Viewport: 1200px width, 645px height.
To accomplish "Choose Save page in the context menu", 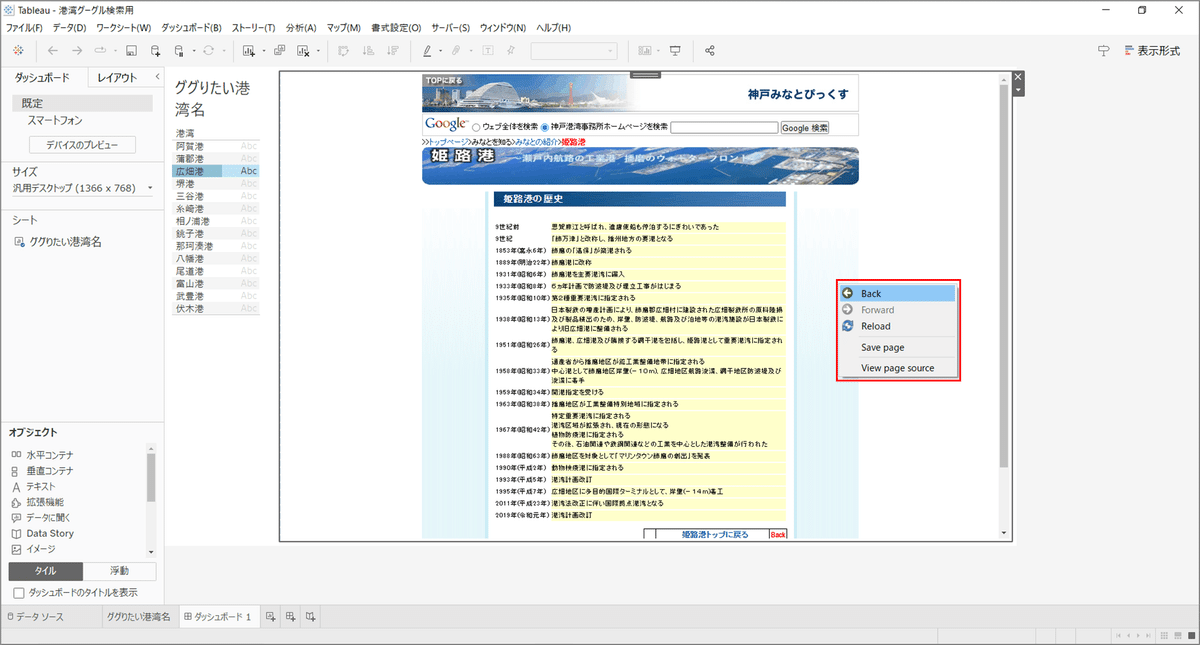I will coord(897,347).
